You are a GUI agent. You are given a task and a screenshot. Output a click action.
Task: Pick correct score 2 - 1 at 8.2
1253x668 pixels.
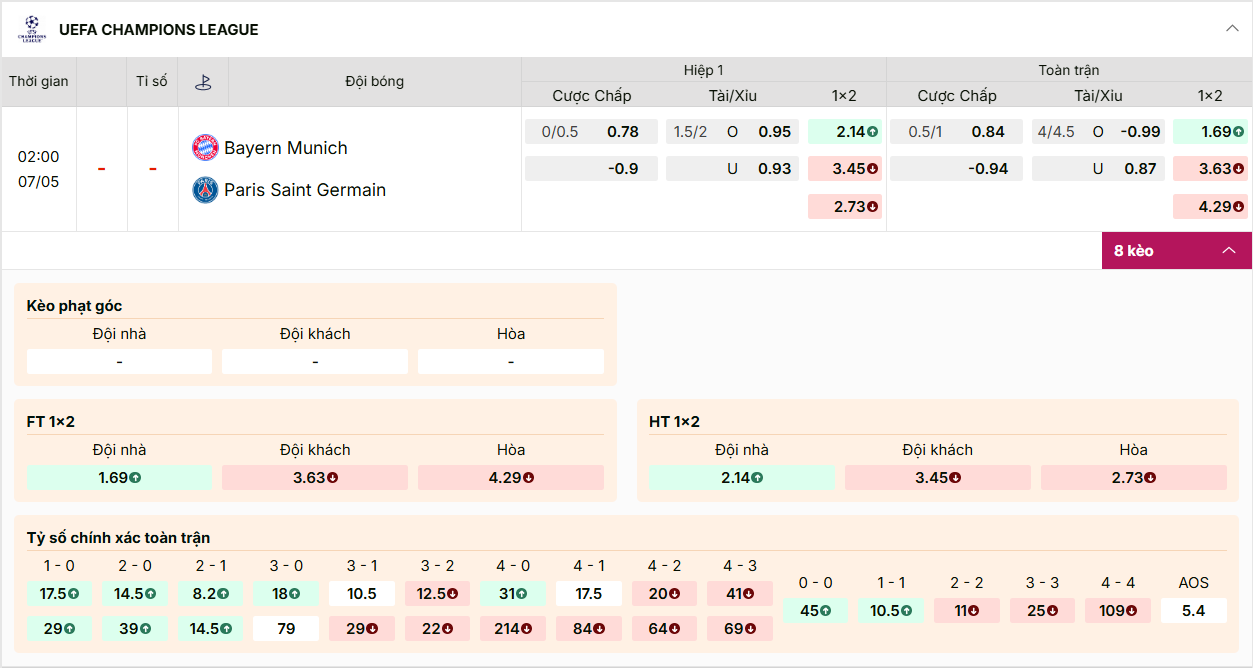pos(211,594)
